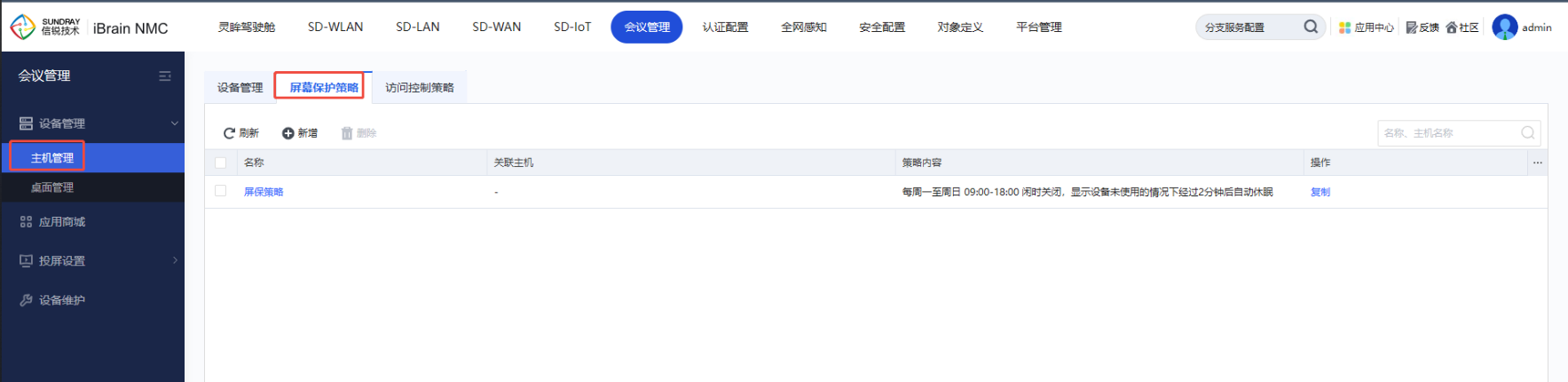
Task: Click the 名称、主机名称 search field
Action: [1448, 133]
